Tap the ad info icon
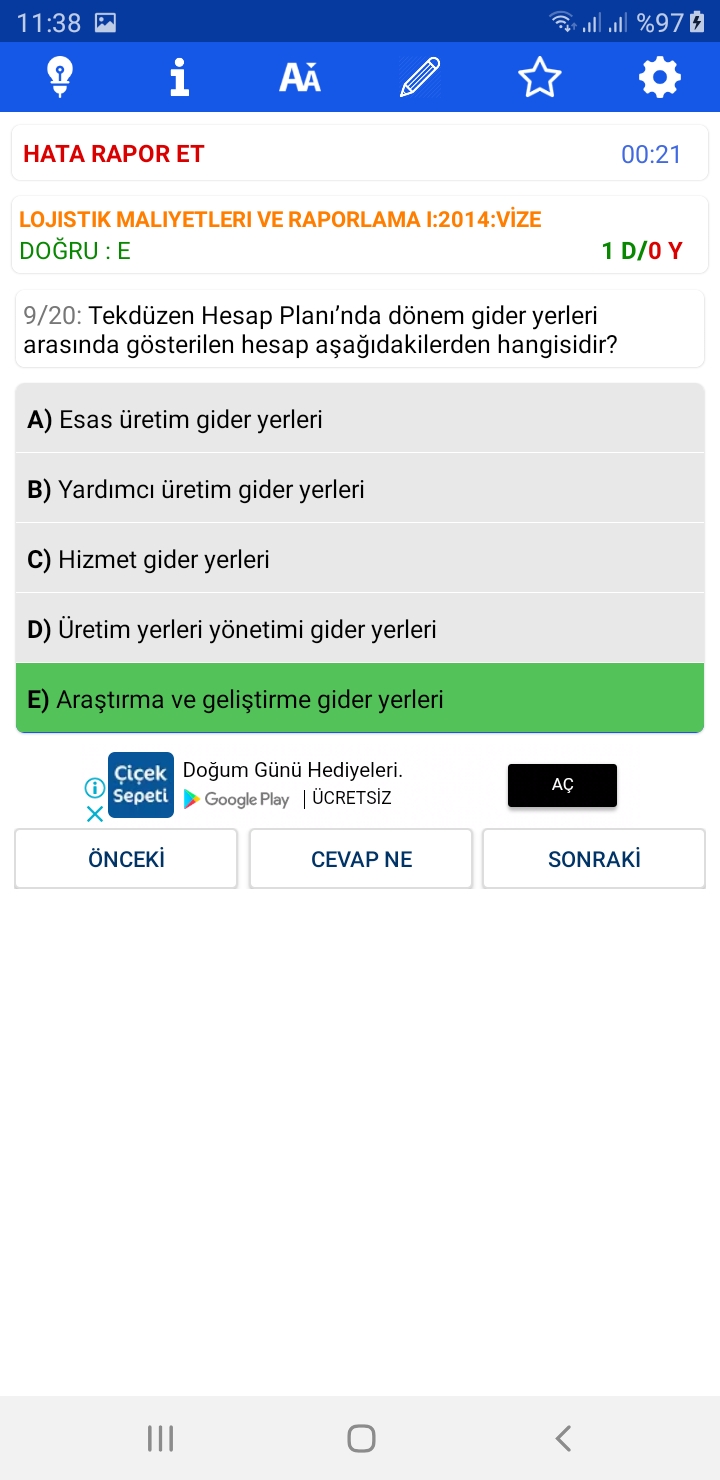The width and height of the screenshot is (720, 1480). [94, 788]
